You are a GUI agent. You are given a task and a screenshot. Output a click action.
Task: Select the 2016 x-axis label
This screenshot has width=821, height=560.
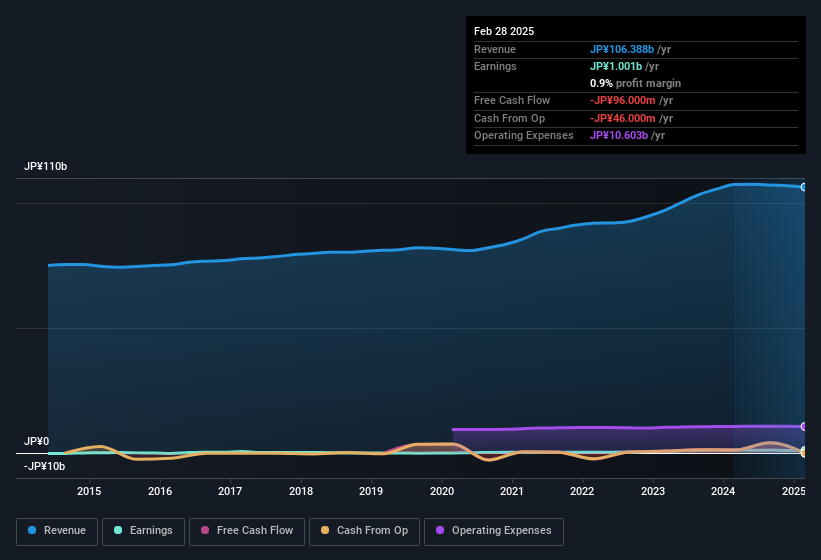[x=160, y=491]
